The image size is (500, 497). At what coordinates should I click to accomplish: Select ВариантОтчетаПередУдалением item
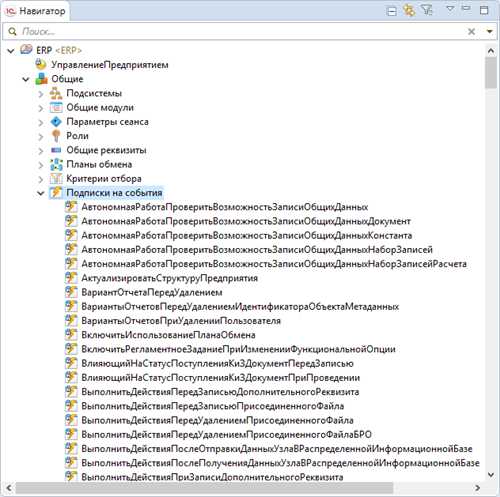tap(152, 292)
